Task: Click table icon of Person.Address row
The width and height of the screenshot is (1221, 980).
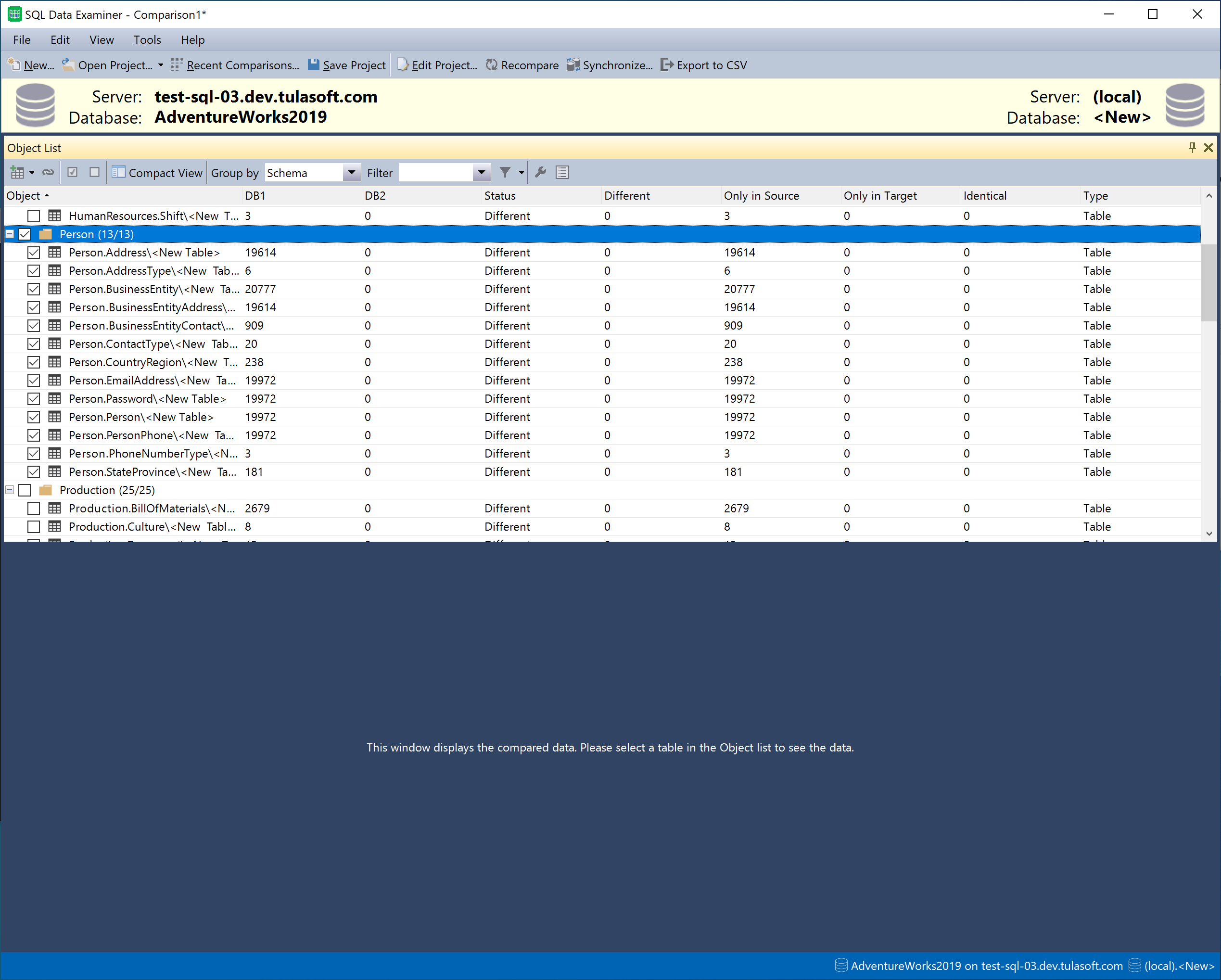Action: pyautogui.click(x=54, y=252)
